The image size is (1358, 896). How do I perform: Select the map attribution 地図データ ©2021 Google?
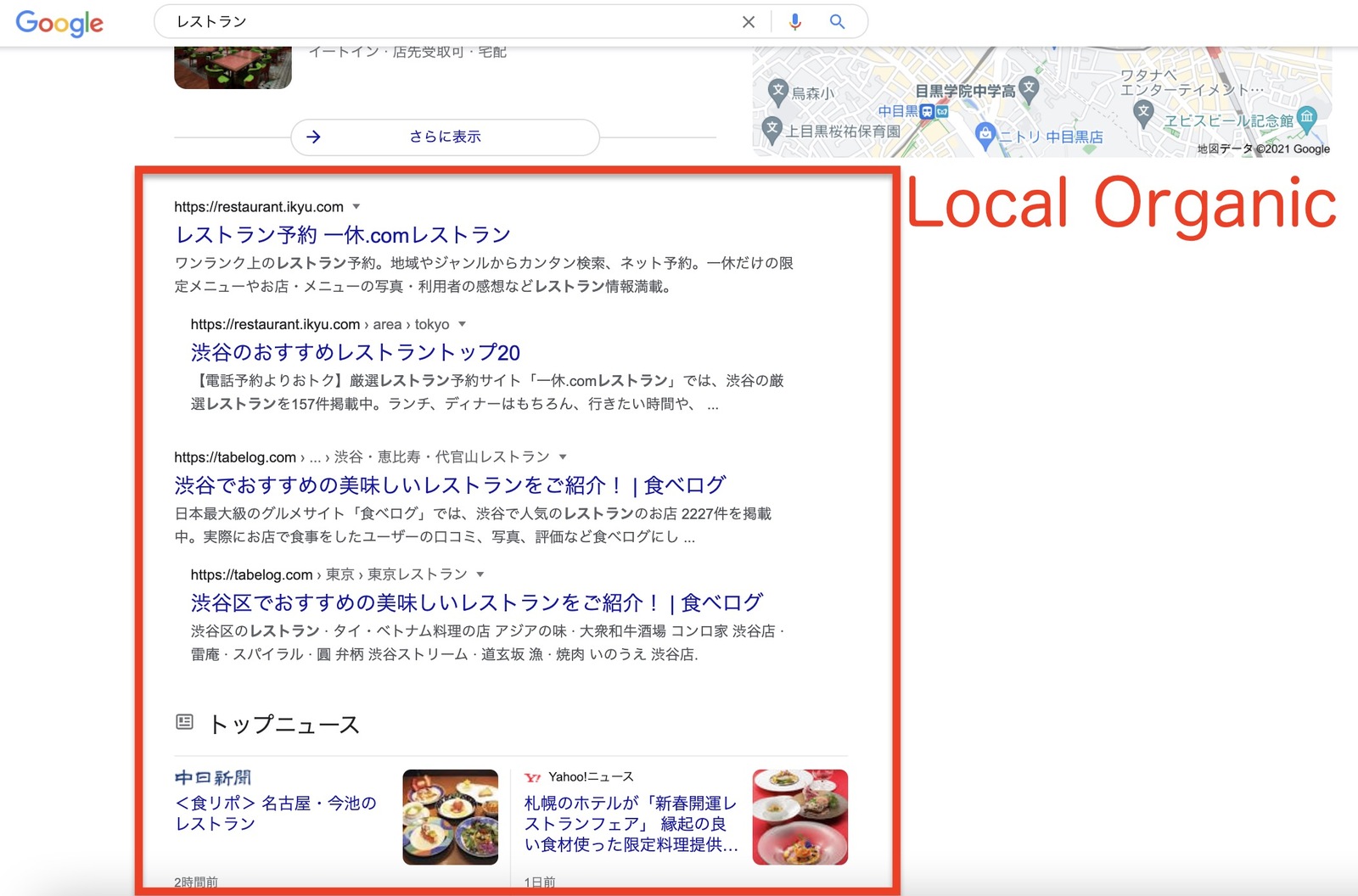(x=1263, y=148)
